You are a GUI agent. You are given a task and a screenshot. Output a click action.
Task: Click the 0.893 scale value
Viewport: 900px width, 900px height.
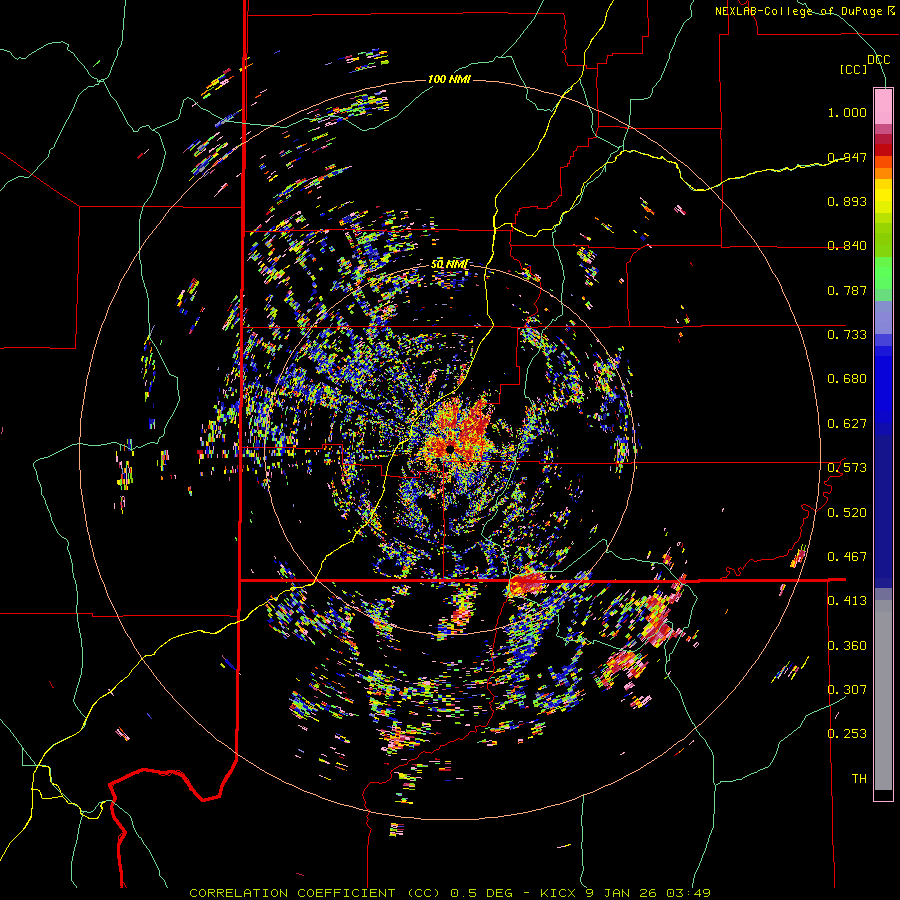(x=847, y=201)
